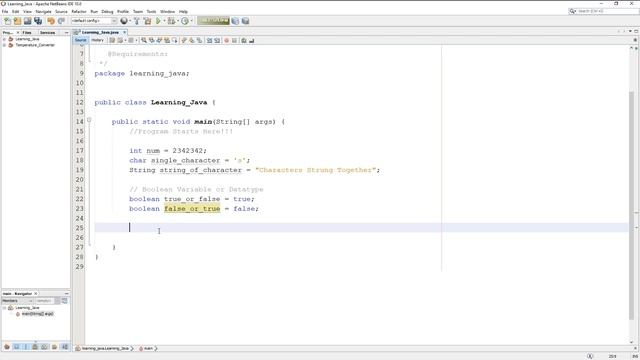Start macro recording with red circle icon

pos(227,40)
